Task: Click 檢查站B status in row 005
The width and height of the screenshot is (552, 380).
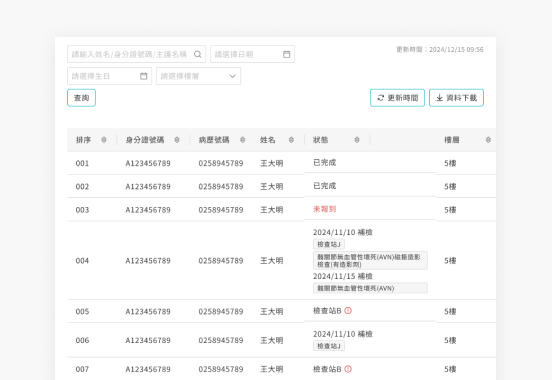Action: click(327, 311)
